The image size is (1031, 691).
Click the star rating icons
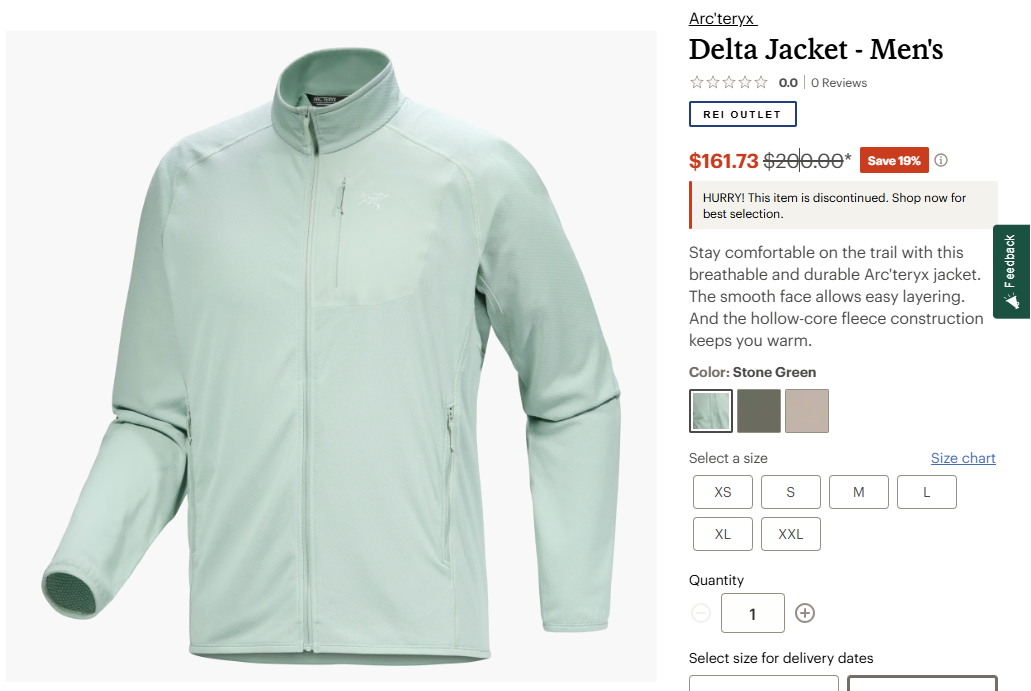(x=729, y=83)
